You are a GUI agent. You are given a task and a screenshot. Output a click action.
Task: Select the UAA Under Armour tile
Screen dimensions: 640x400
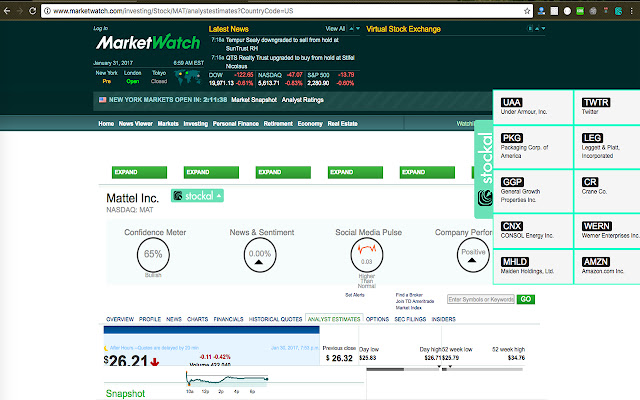click(533, 107)
